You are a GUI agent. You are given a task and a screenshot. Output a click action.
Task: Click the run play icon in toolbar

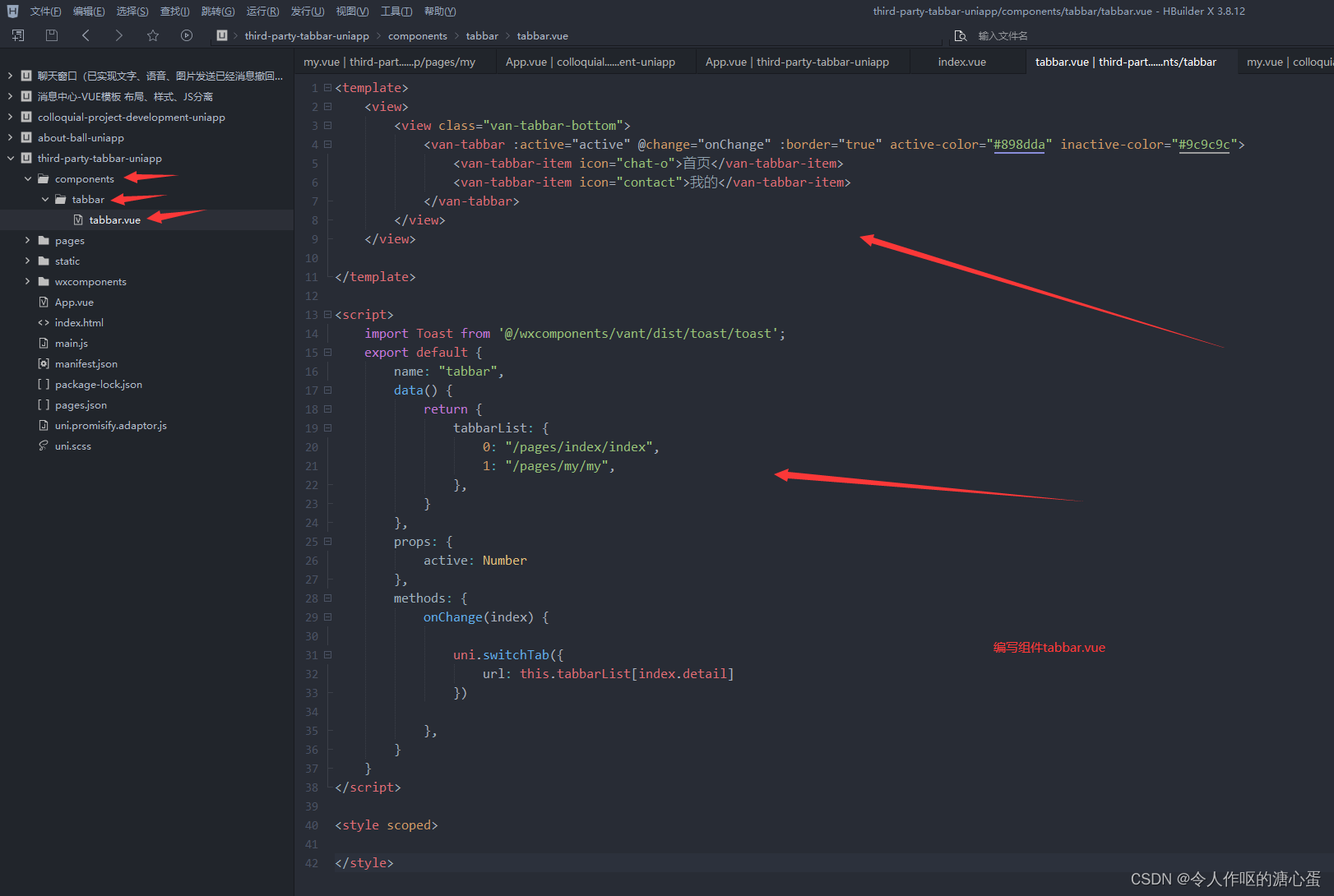(x=187, y=35)
